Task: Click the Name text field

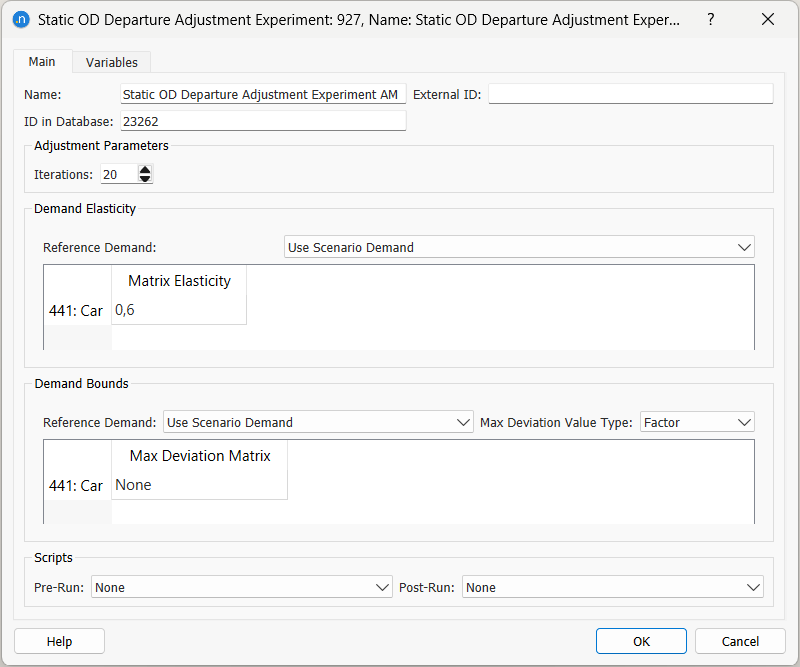Action: coord(262,94)
